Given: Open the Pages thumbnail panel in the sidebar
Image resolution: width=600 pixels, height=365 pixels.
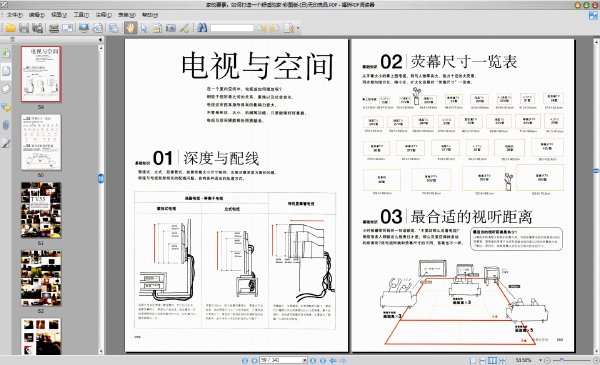Looking at the screenshot, I should [6, 71].
